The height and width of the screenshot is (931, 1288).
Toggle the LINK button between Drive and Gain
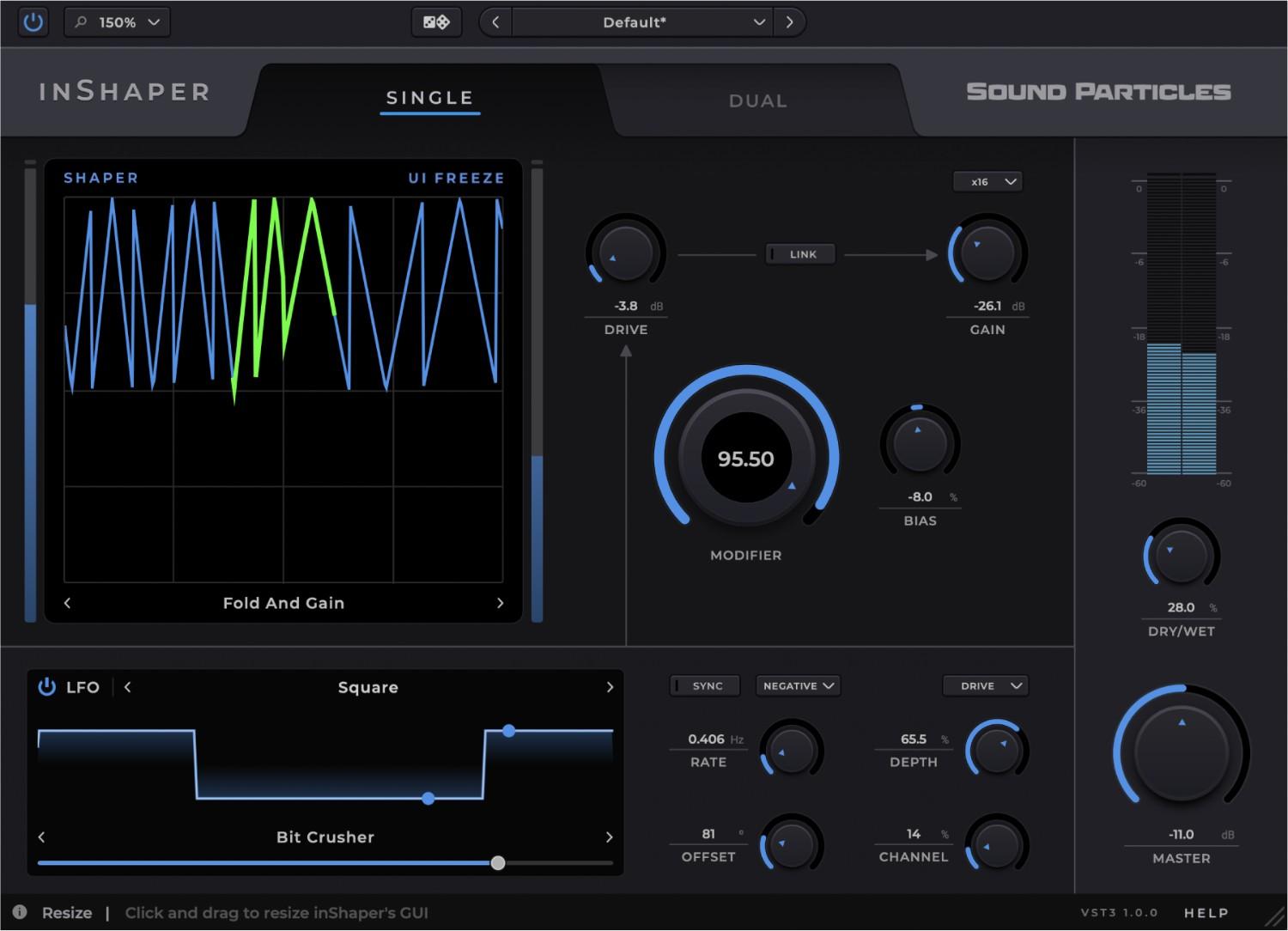pyautogui.click(x=799, y=253)
